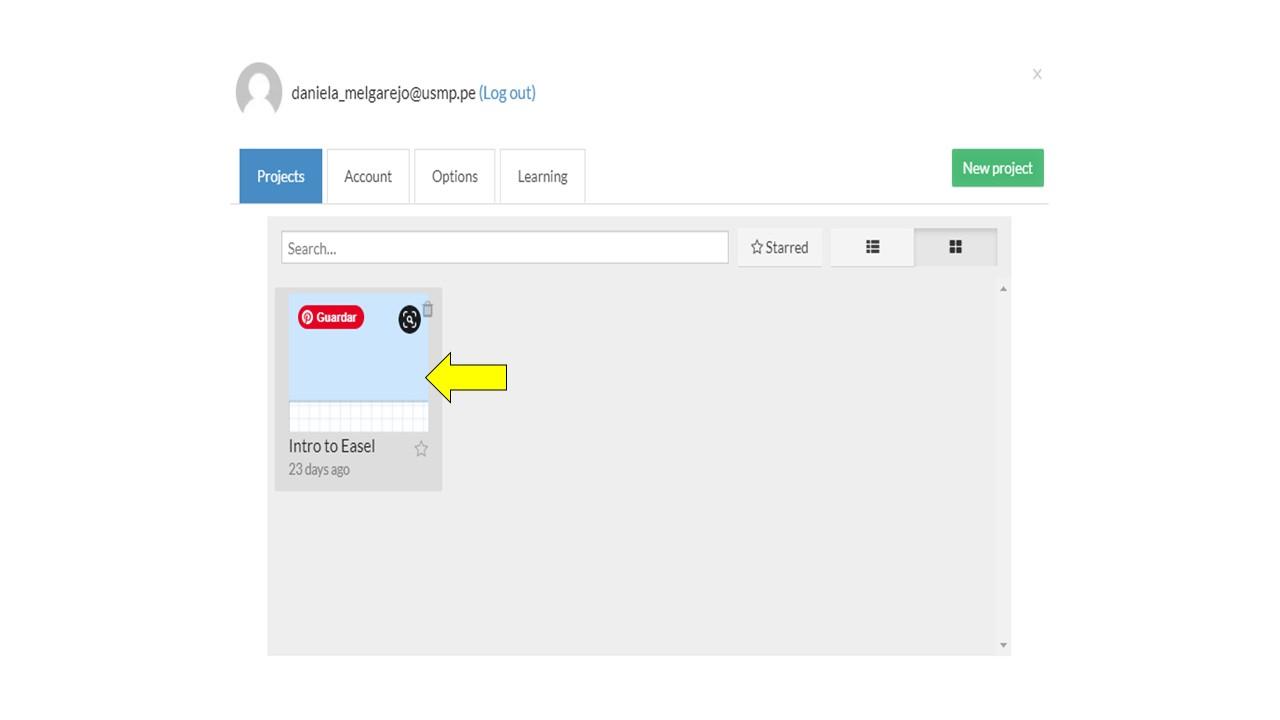
Task: Click the daniela_melgarejo@usmp.pe email text
Action: coord(383,93)
